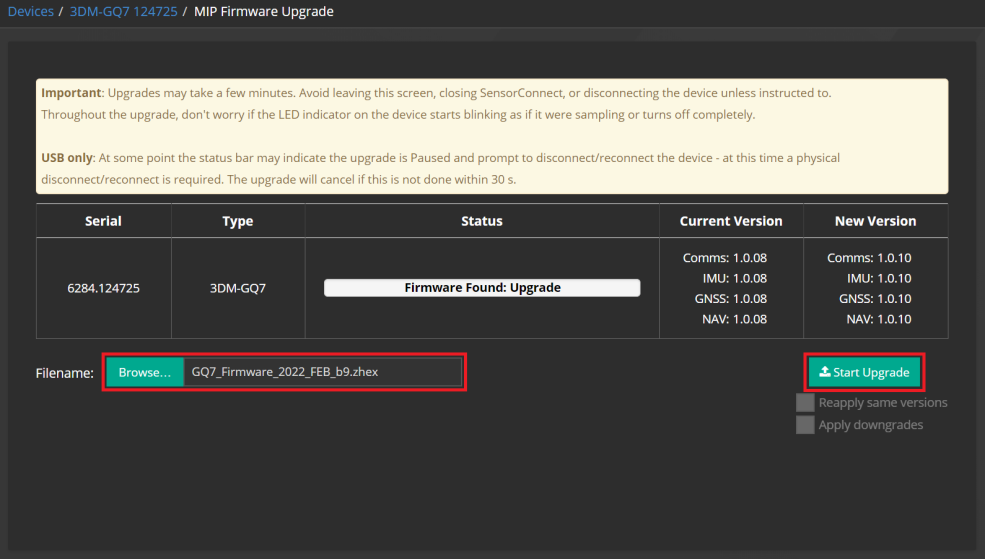Click the Important notice text
The height and width of the screenshot is (559, 985).
436,104
